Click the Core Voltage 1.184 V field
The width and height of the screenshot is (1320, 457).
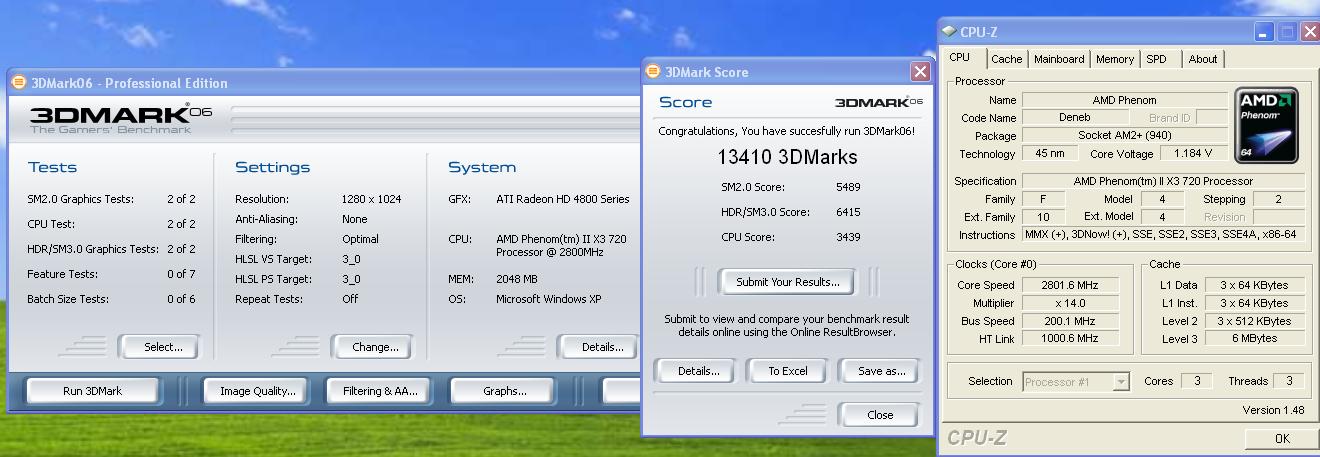(x=1194, y=153)
